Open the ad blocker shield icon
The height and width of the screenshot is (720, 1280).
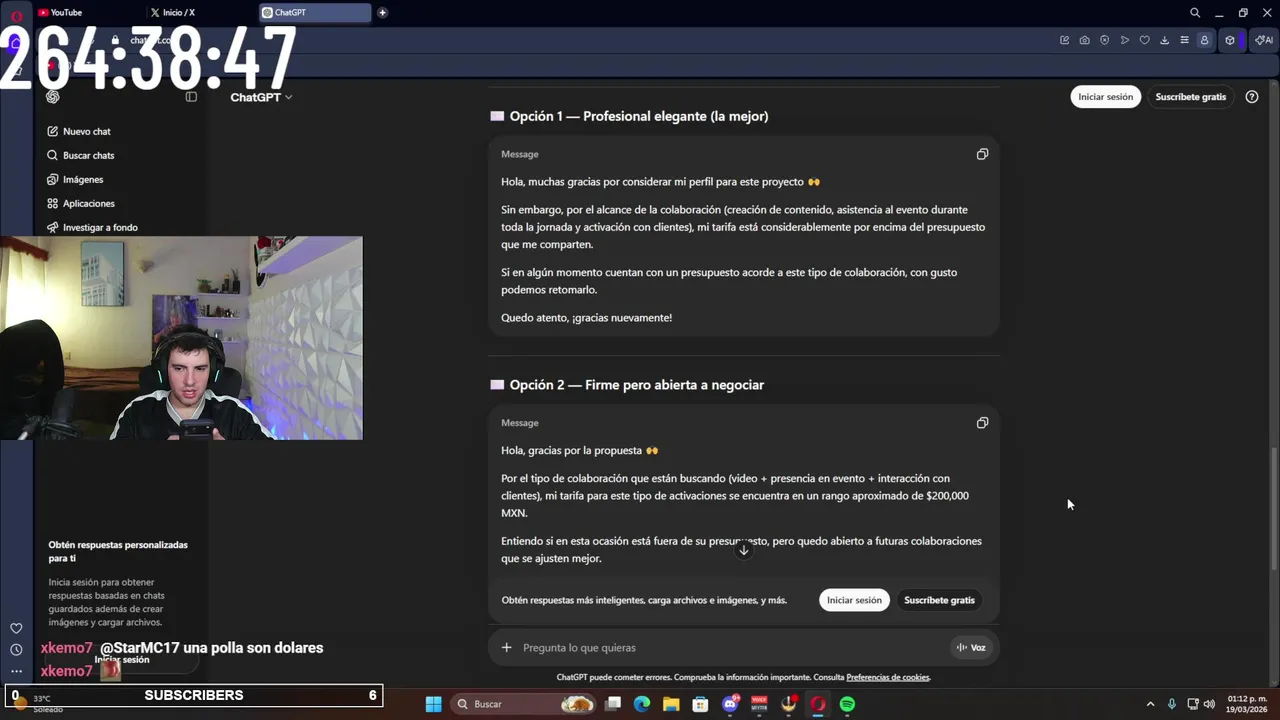[x=1104, y=40]
